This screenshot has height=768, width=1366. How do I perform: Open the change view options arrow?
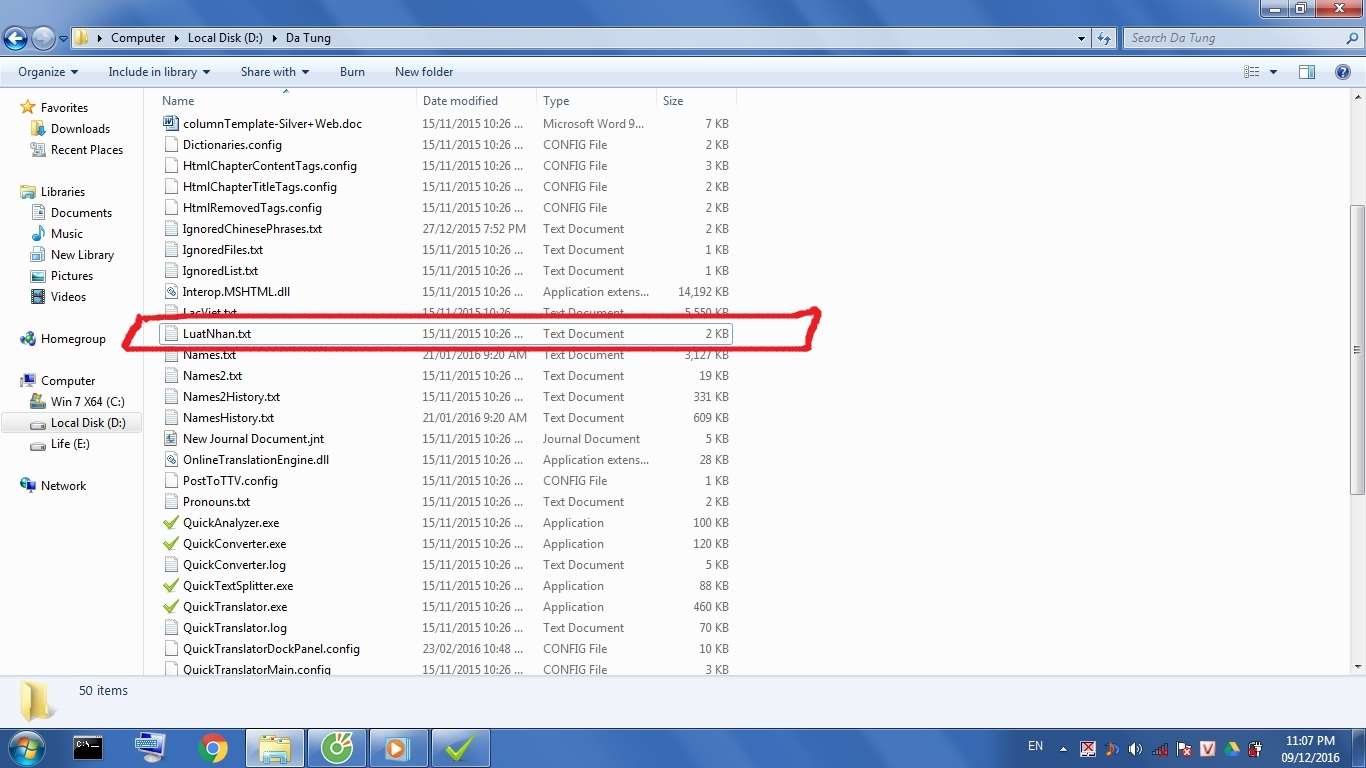point(1273,72)
